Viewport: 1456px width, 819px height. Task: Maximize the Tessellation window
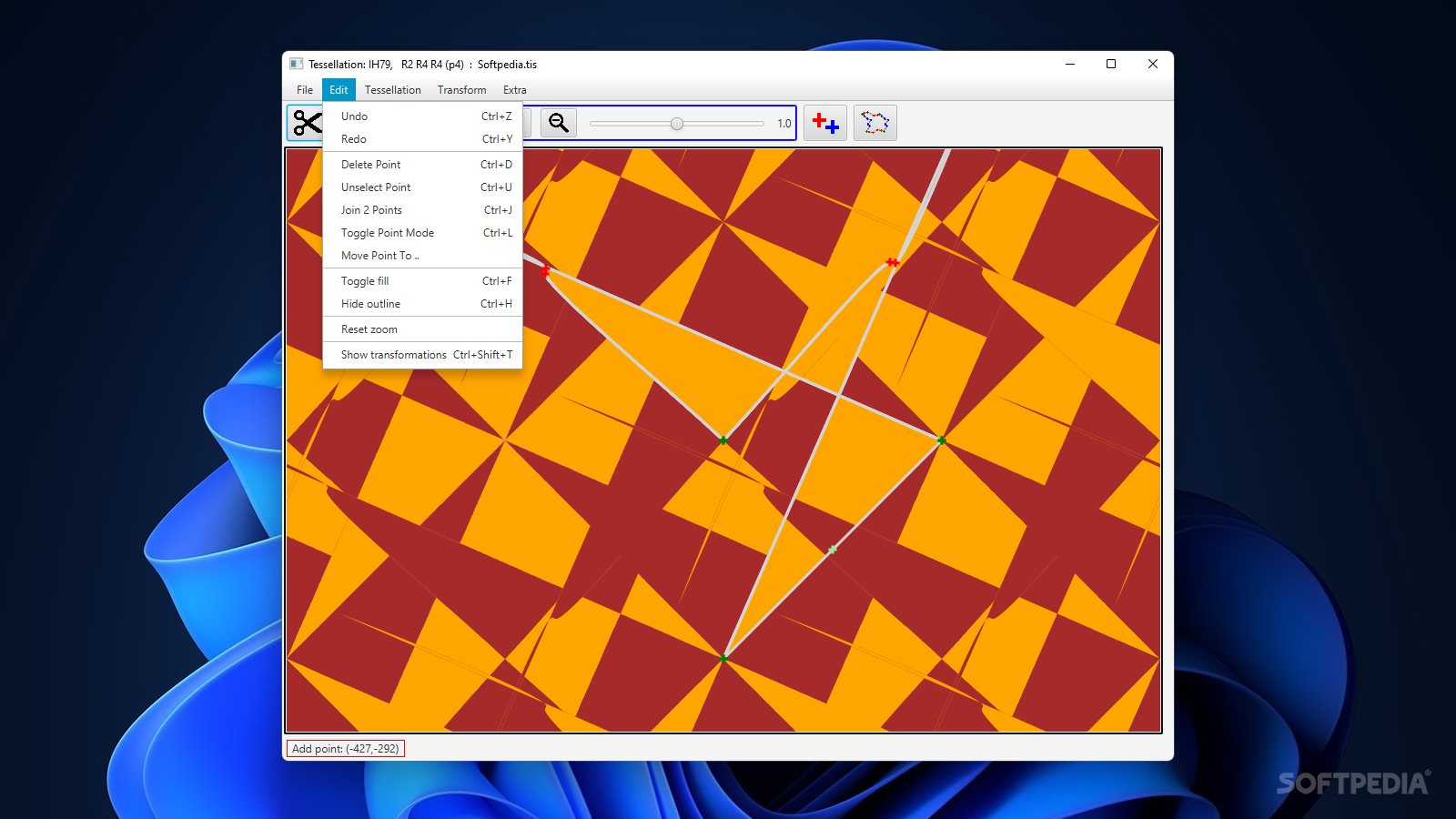click(x=1111, y=64)
